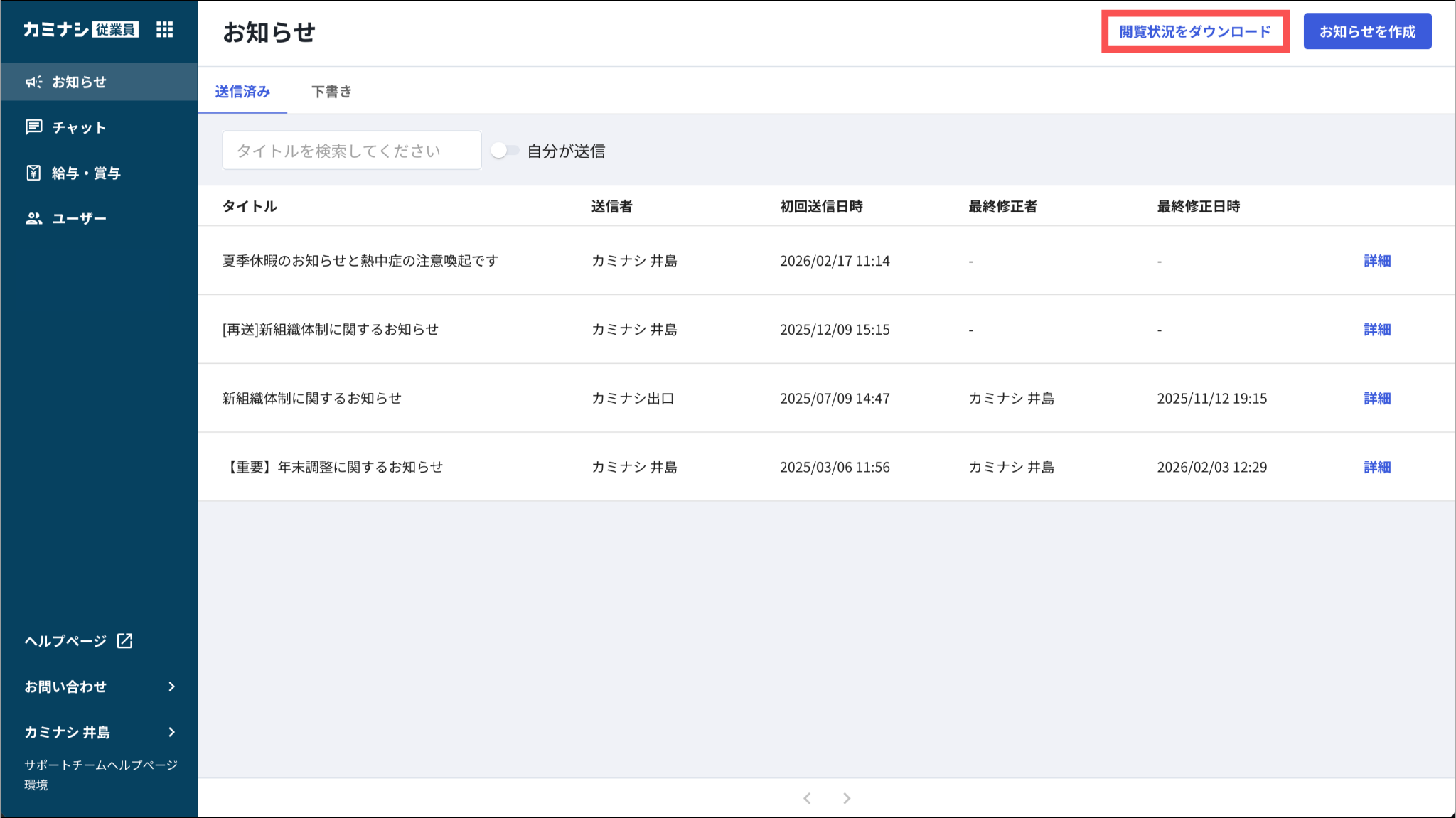Toggle the 自分が送信 switch
The image size is (1456, 818).
click(505, 151)
